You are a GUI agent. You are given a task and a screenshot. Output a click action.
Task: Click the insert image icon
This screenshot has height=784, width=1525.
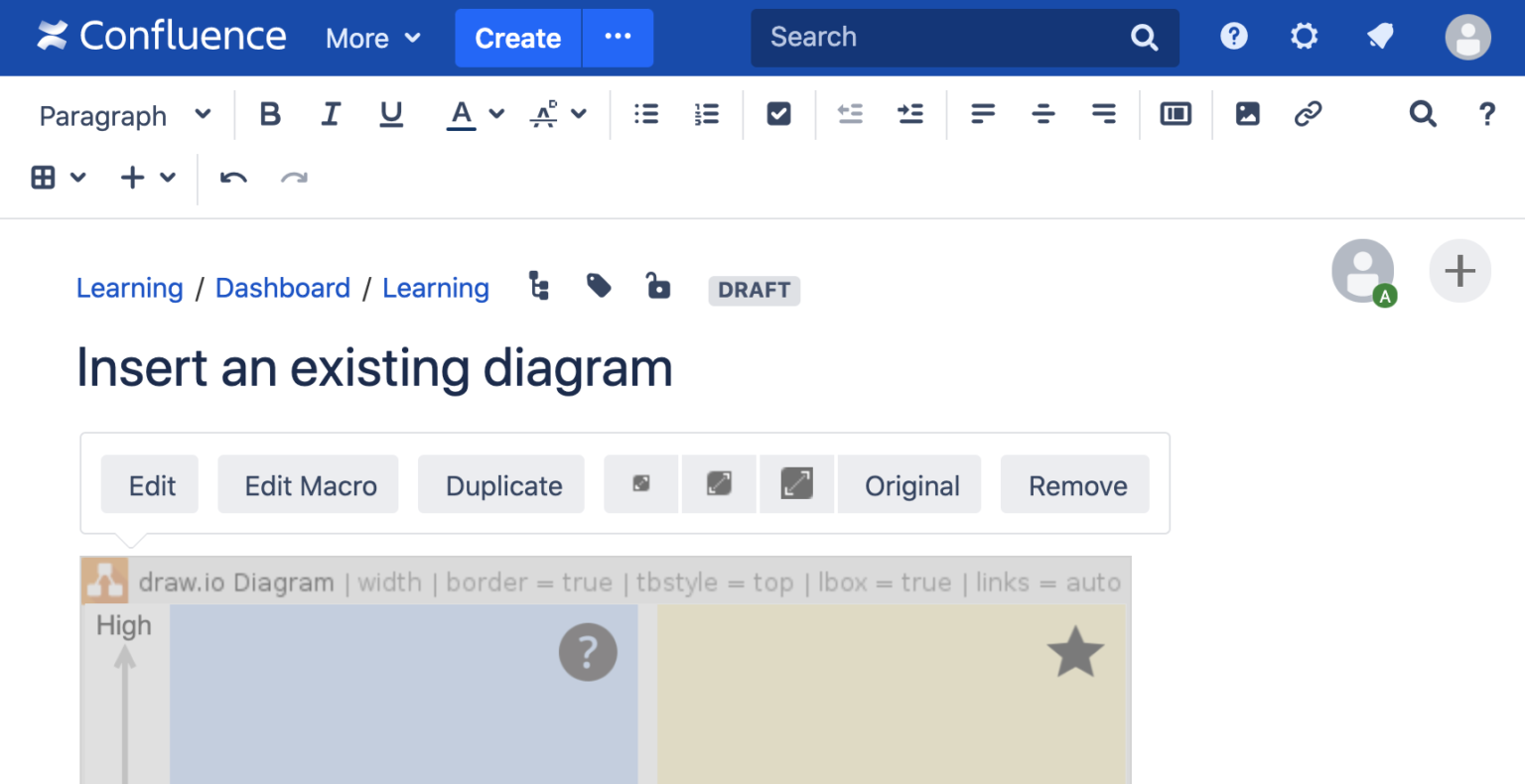(x=1247, y=115)
